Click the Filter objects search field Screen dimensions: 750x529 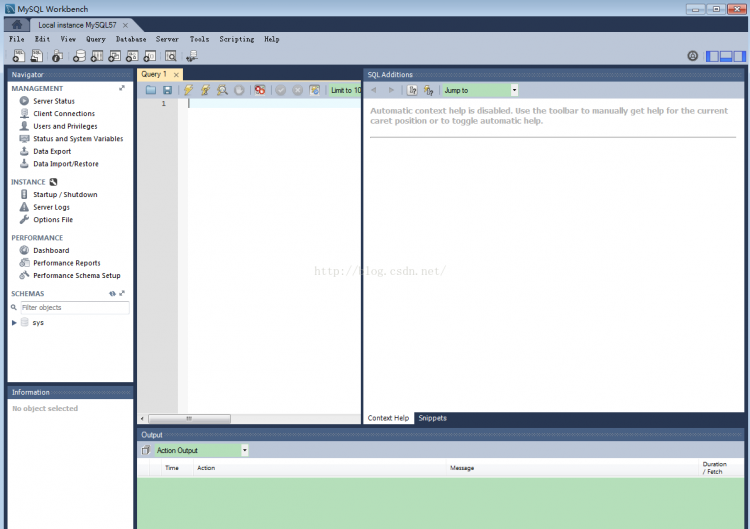click(x=75, y=308)
